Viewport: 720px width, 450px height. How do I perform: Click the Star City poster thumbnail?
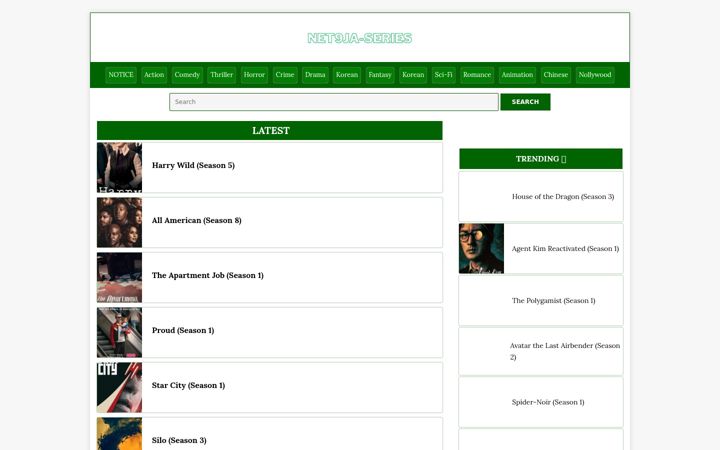[119, 388]
